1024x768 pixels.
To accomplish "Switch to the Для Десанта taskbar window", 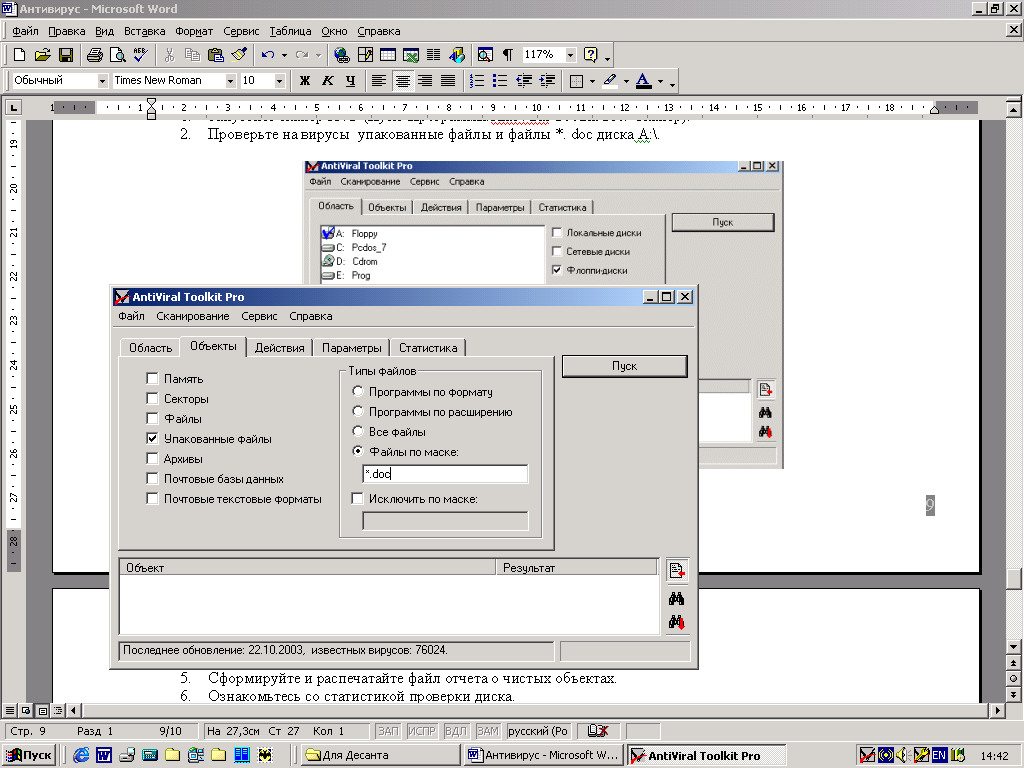I will click(380, 756).
